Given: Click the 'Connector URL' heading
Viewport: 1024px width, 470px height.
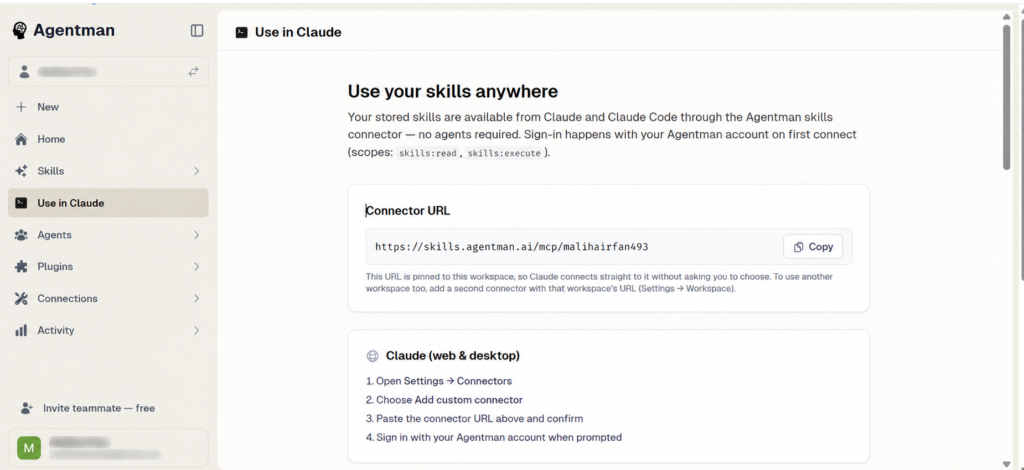Looking at the screenshot, I should 408,210.
